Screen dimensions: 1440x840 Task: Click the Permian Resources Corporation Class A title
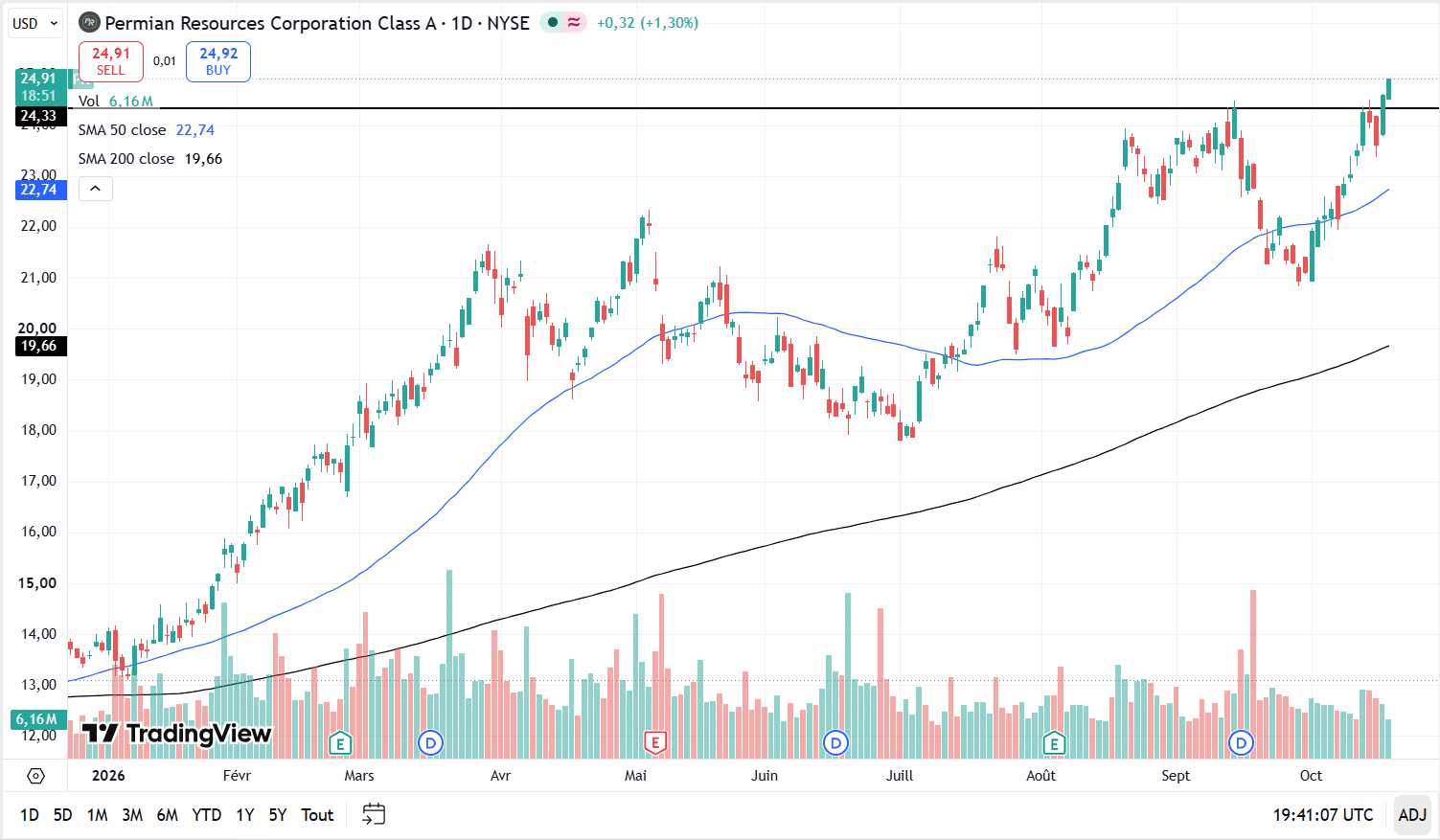270,23
